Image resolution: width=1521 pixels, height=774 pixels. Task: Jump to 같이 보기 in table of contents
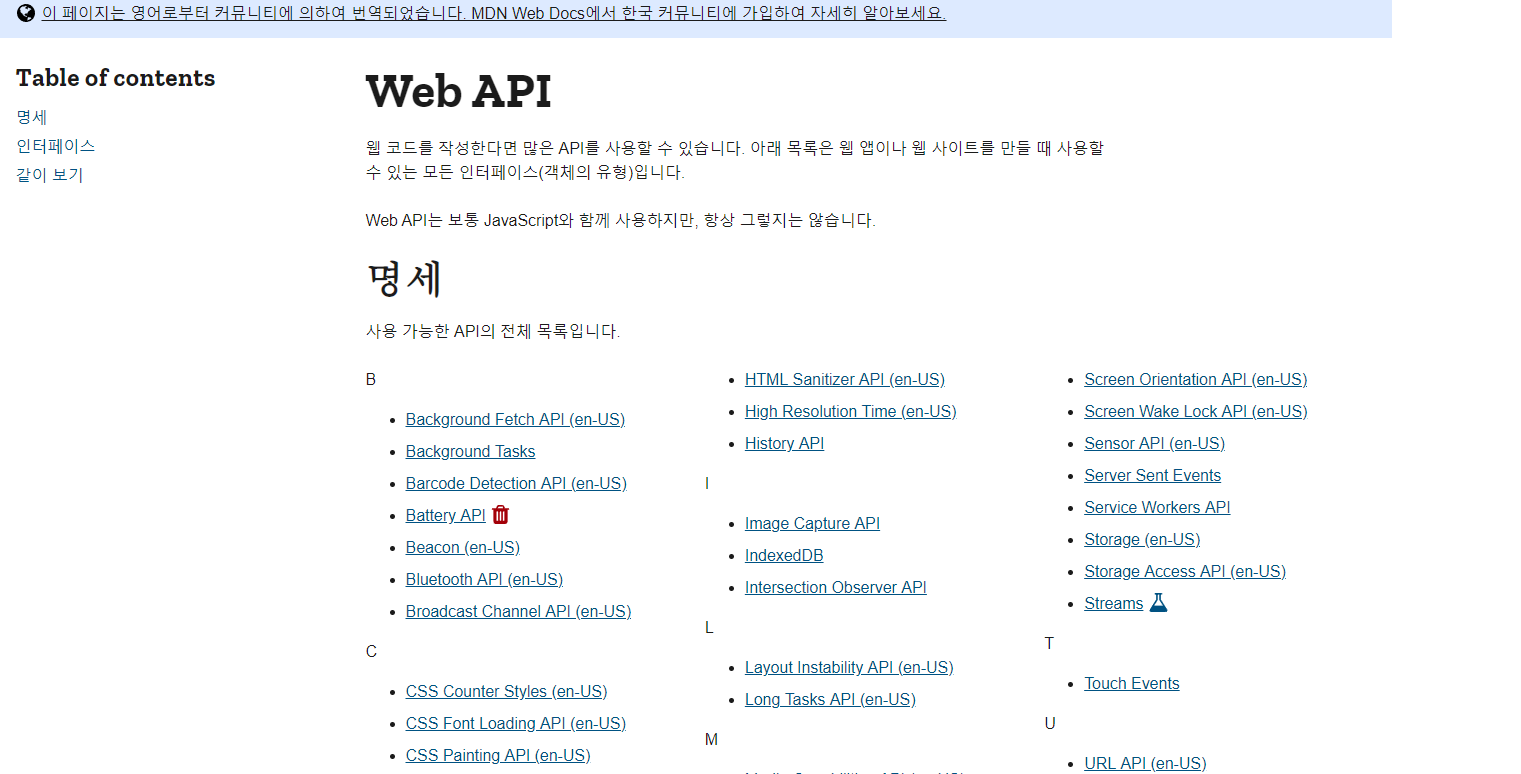(x=50, y=175)
